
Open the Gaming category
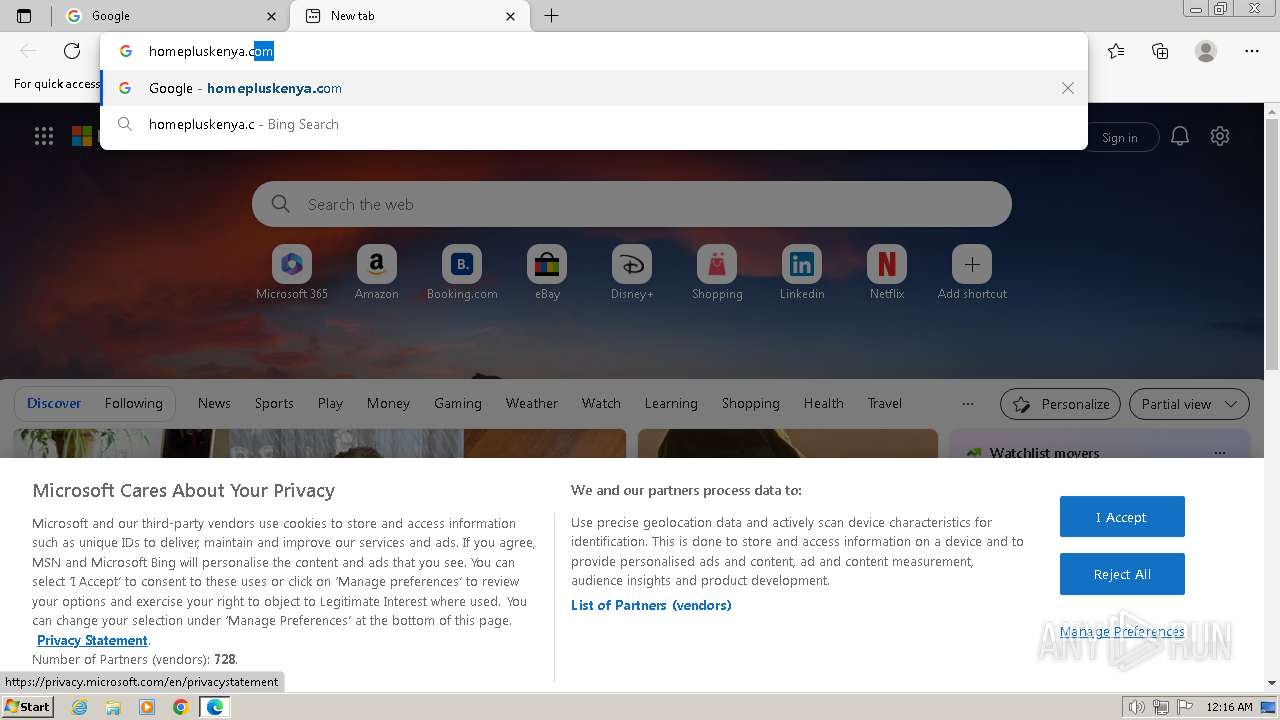(458, 403)
